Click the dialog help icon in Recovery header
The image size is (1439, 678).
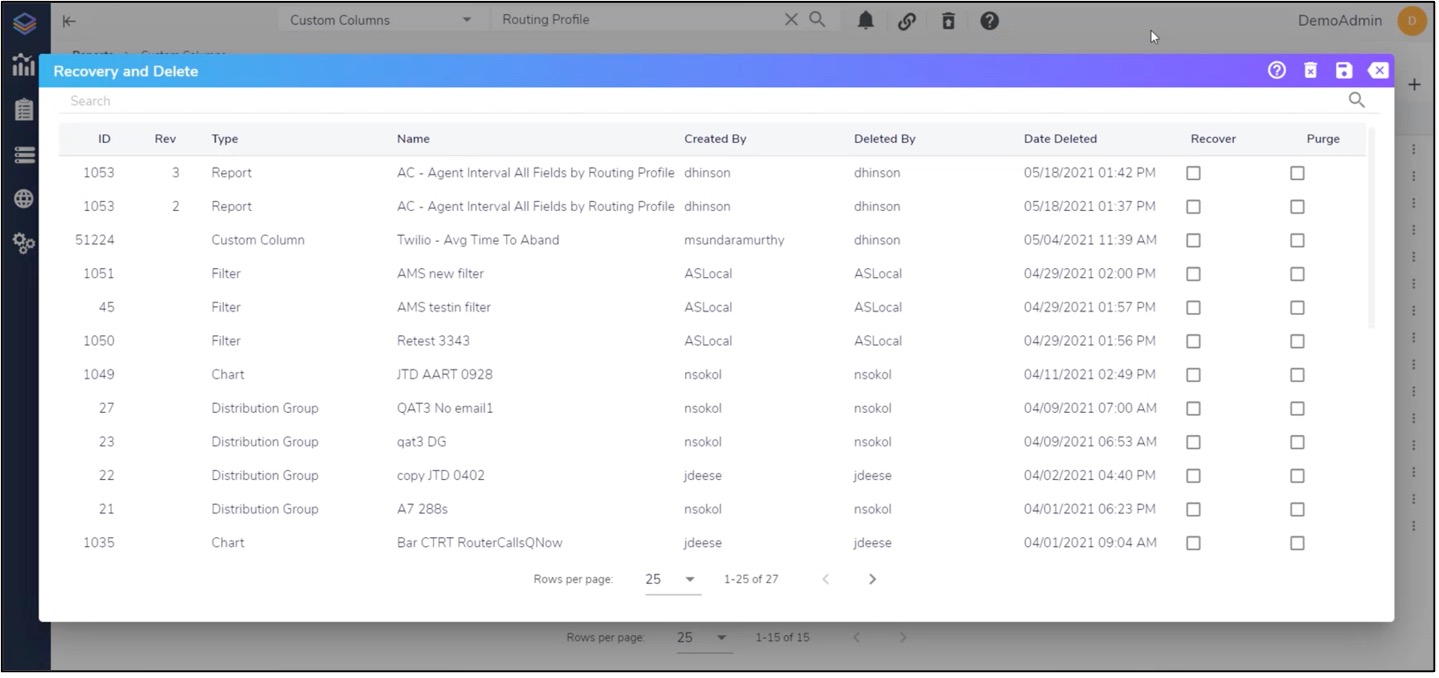[1276, 71]
